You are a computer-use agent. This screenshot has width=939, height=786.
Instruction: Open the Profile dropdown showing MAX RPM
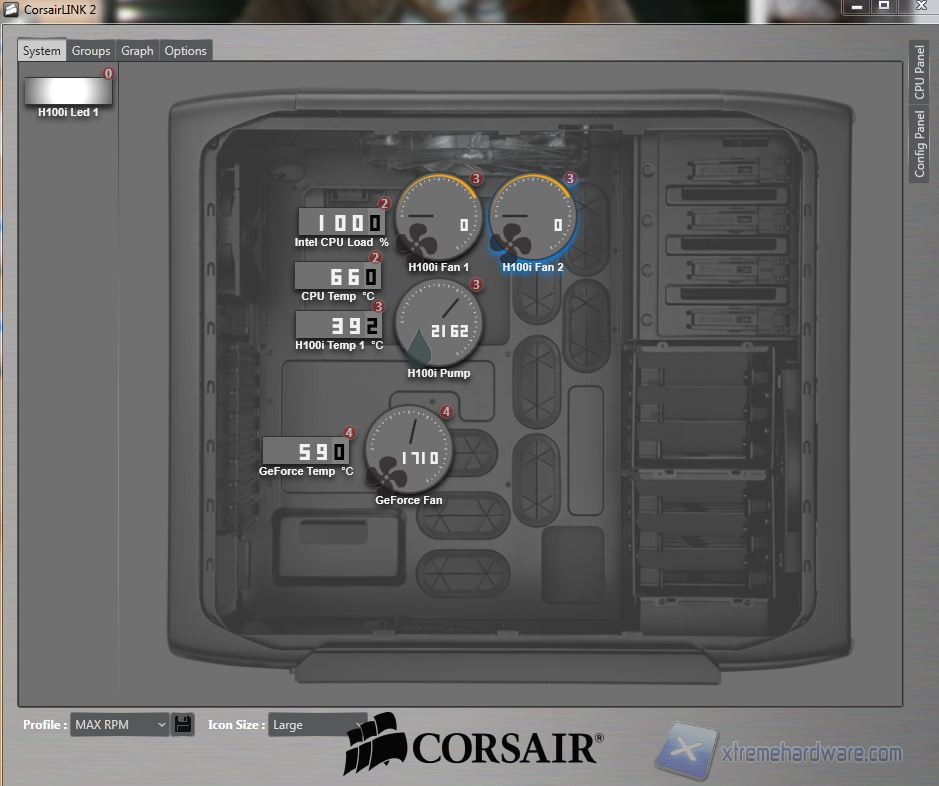click(119, 725)
